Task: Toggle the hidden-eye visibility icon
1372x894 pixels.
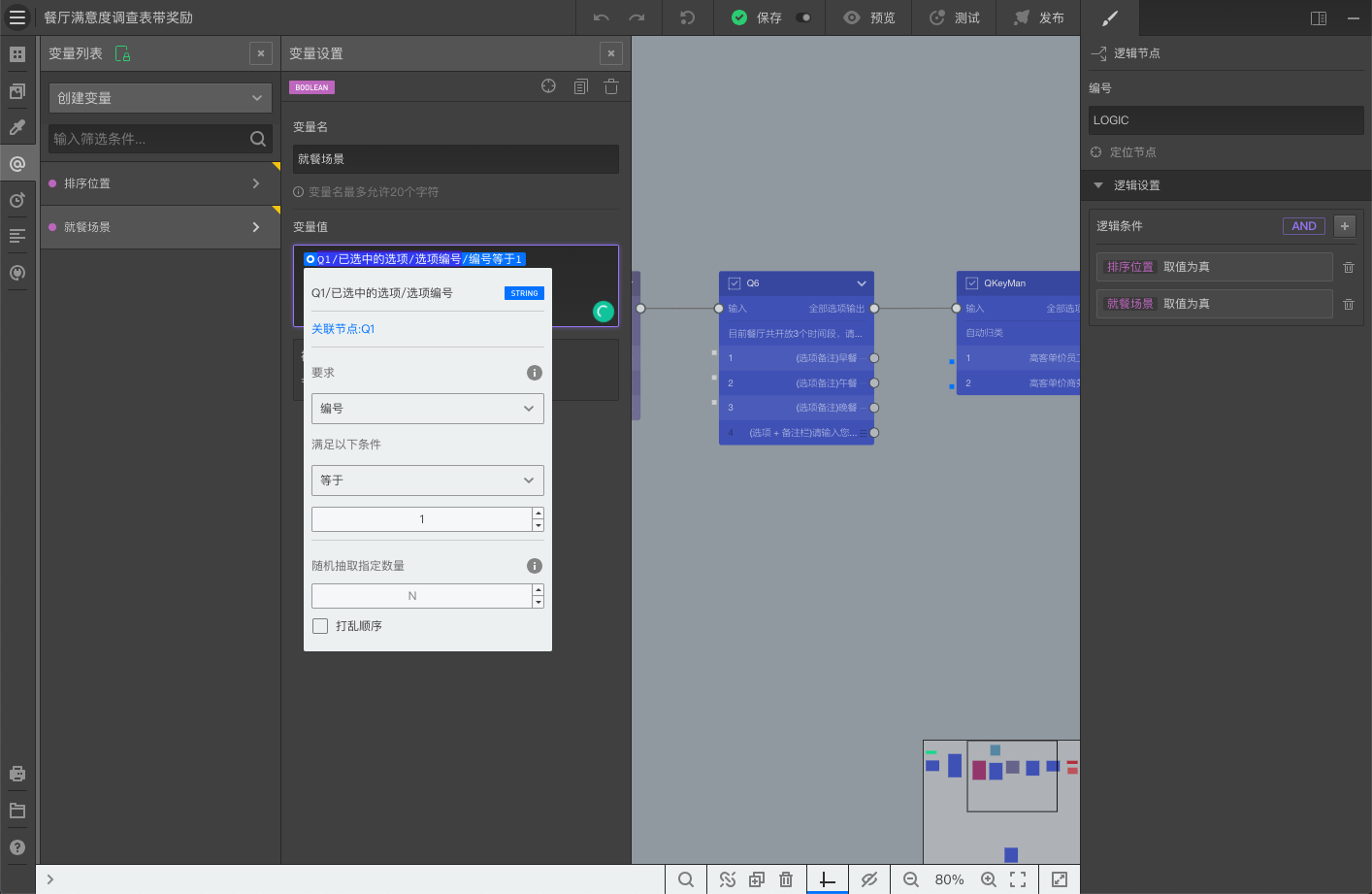Action: point(869,879)
